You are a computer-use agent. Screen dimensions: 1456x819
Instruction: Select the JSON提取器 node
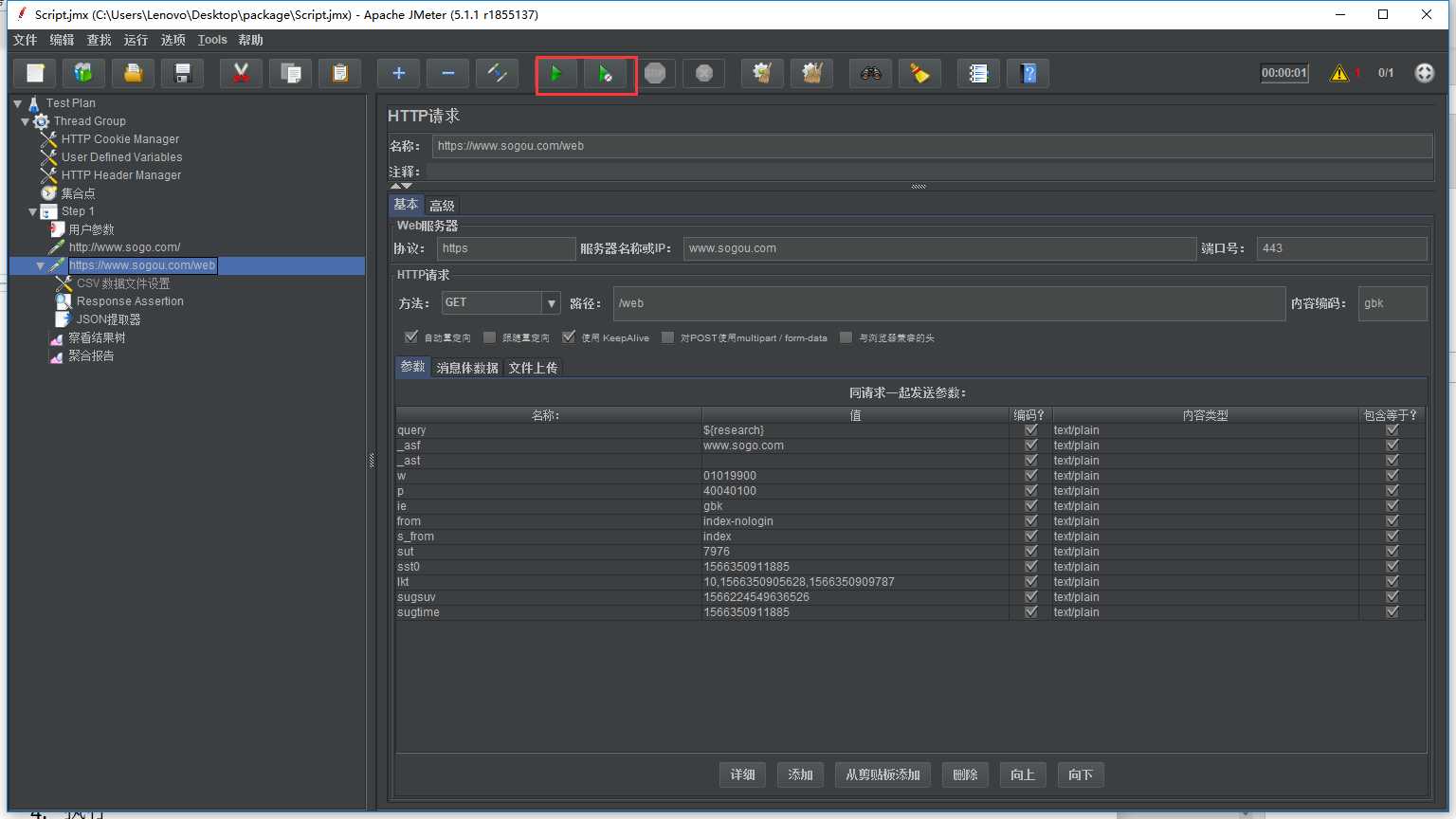tap(108, 319)
